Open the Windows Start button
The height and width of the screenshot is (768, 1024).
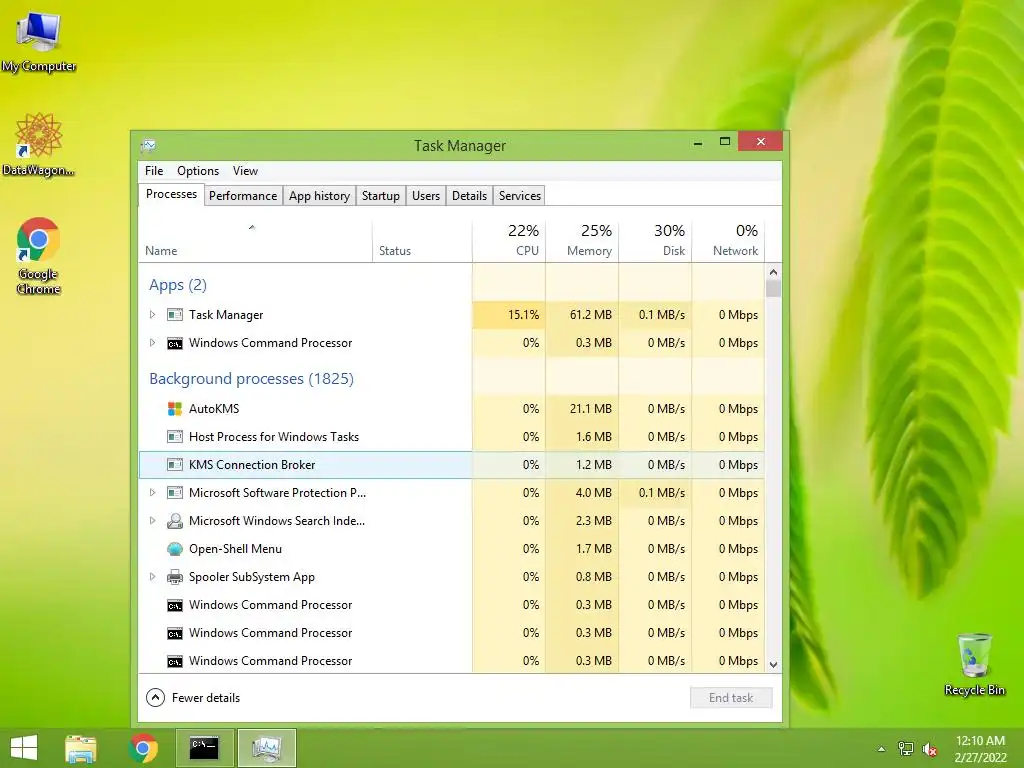coord(24,748)
